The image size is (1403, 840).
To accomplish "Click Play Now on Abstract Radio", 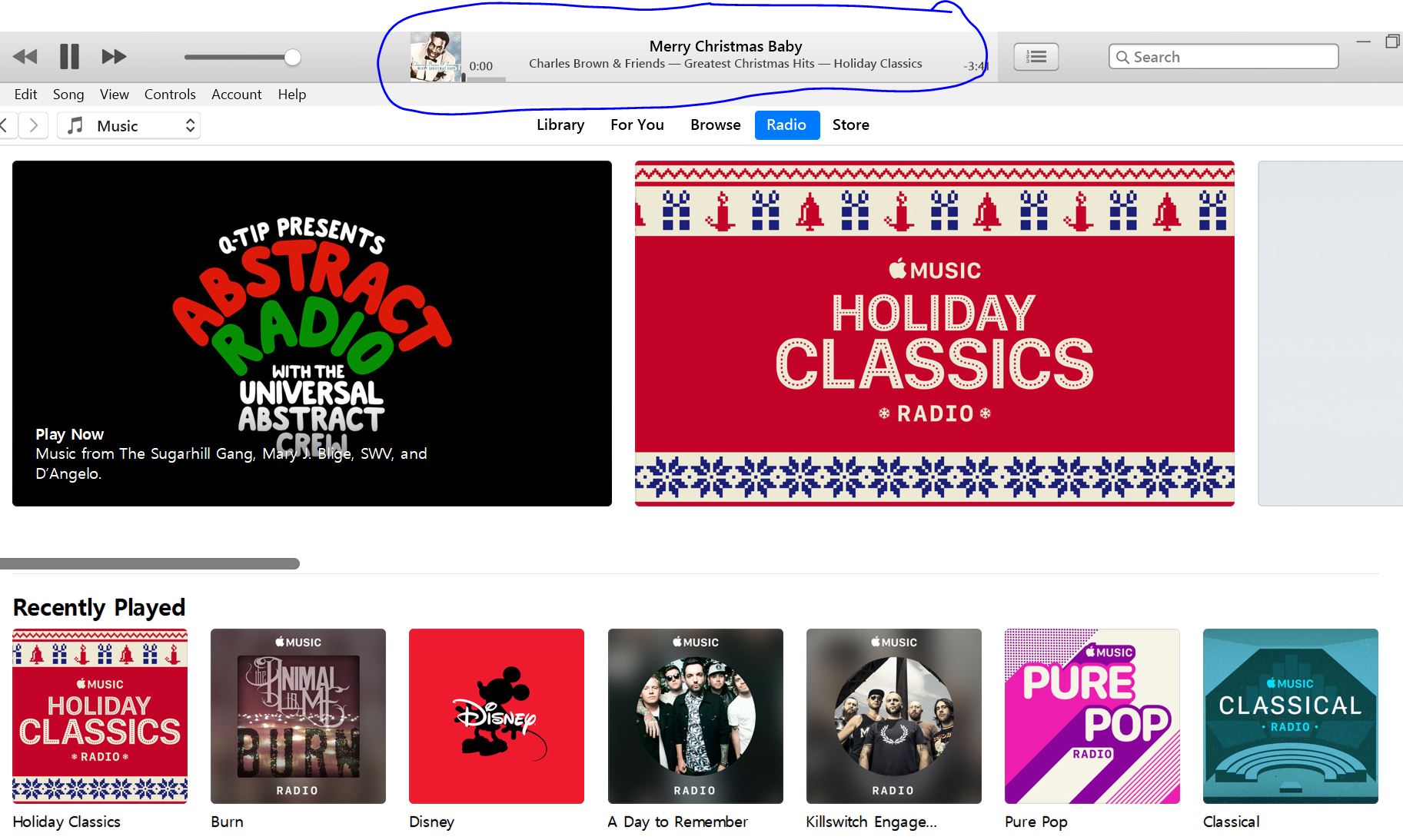I will tap(69, 434).
